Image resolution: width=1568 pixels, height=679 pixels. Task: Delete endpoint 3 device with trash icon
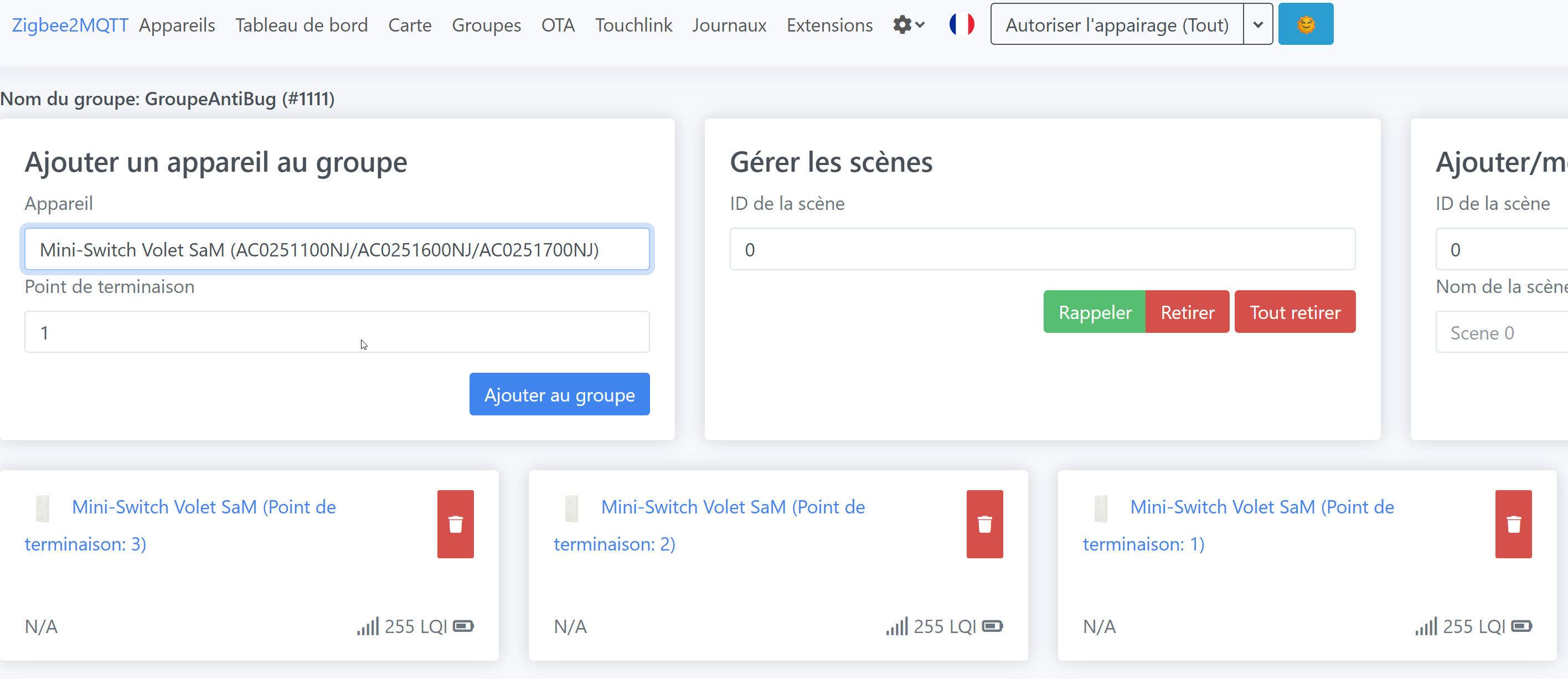[x=455, y=524]
